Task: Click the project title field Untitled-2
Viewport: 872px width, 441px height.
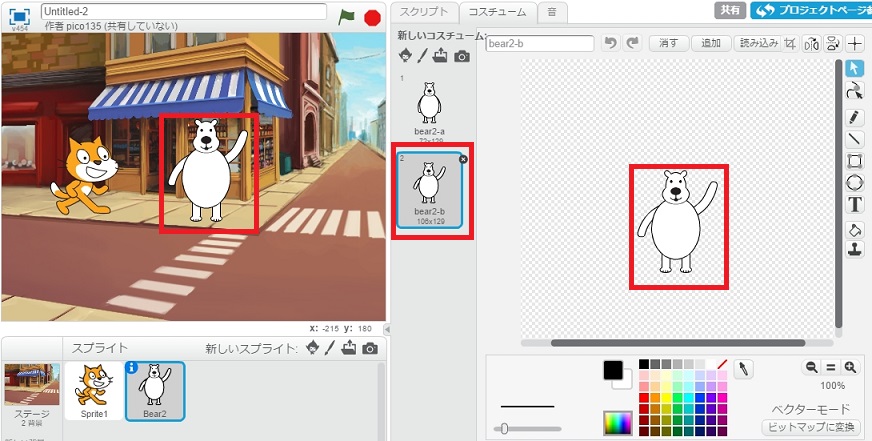Action: 184,11
